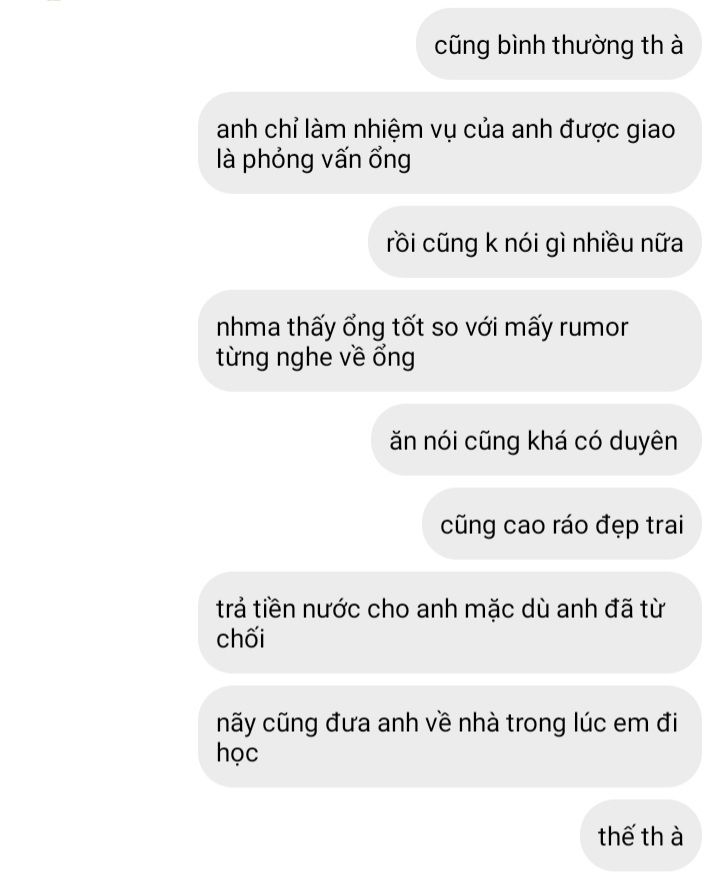Image resolution: width=720 pixels, height=880 pixels.
Task: Click the bubble 'rồi cũng k nói gì nhiều nữa'
Action: point(535,242)
